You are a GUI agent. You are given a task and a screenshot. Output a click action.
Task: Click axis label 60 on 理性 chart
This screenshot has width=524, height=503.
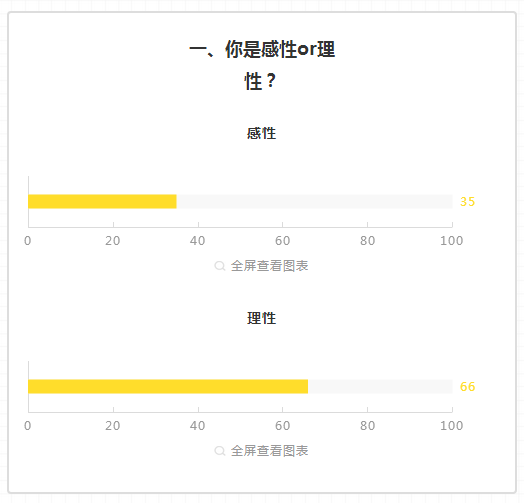pyautogui.click(x=282, y=426)
